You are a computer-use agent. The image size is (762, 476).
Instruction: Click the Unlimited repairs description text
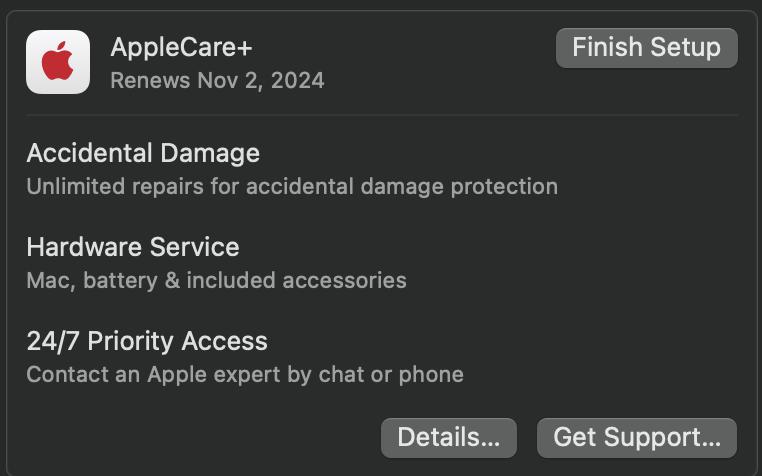[x=291, y=186]
